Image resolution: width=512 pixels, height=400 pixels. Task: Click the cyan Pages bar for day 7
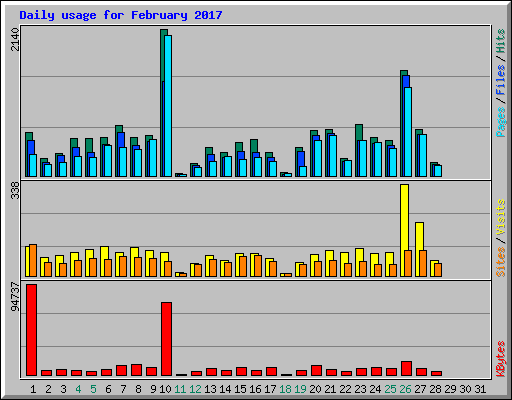click(123, 162)
